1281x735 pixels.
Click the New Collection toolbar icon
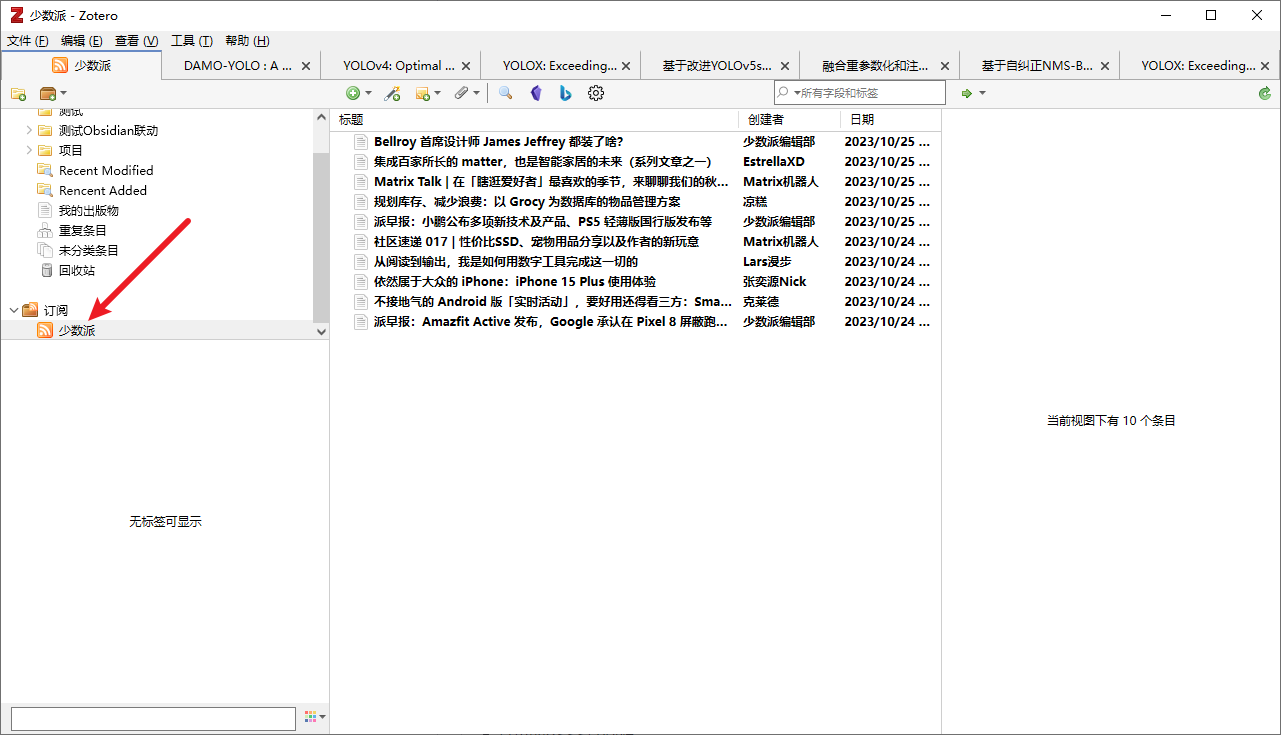tap(18, 93)
